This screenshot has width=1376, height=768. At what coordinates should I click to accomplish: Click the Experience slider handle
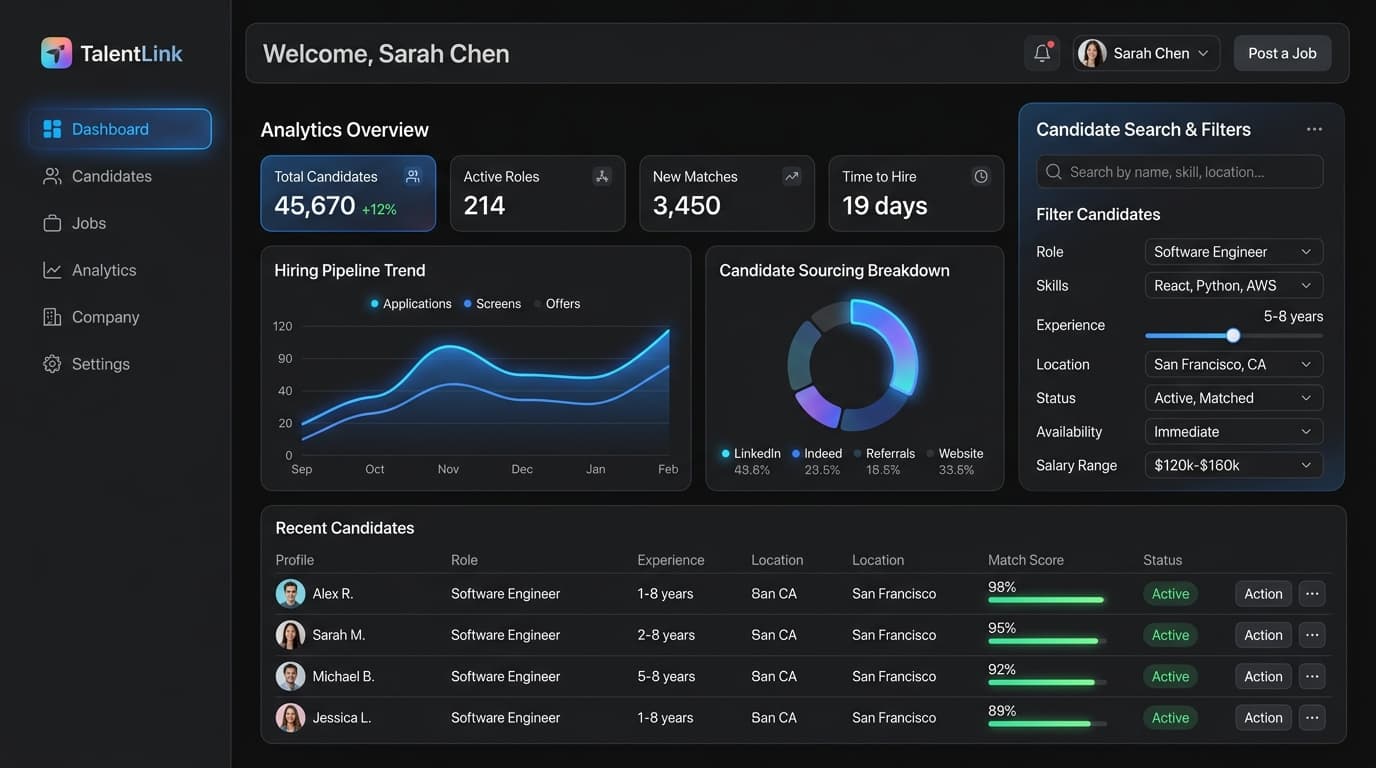[x=1233, y=336]
